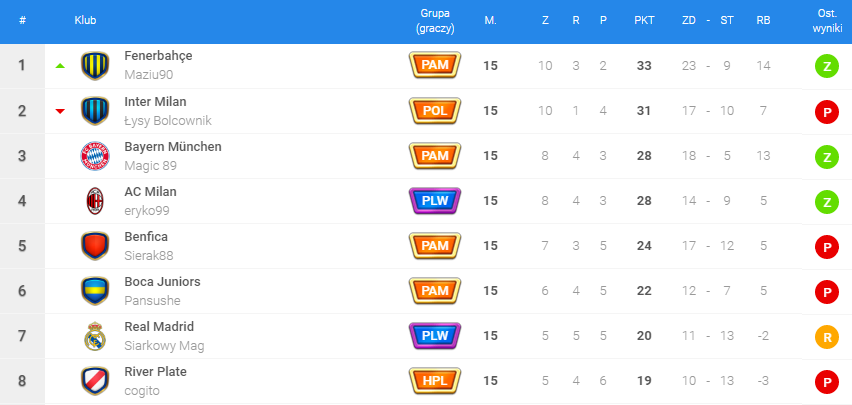The image size is (852, 405).
Task: Click the Real Madrid club logo
Action: click(x=94, y=336)
